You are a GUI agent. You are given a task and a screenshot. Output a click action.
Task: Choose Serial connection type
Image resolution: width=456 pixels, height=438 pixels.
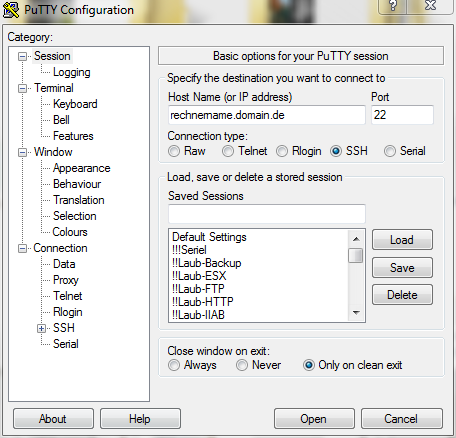[x=390, y=151]
